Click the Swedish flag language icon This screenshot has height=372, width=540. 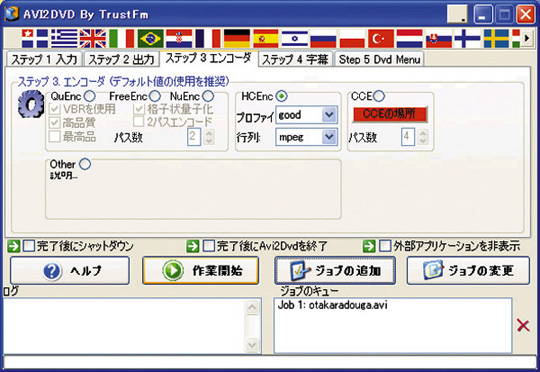click(496, 38)
